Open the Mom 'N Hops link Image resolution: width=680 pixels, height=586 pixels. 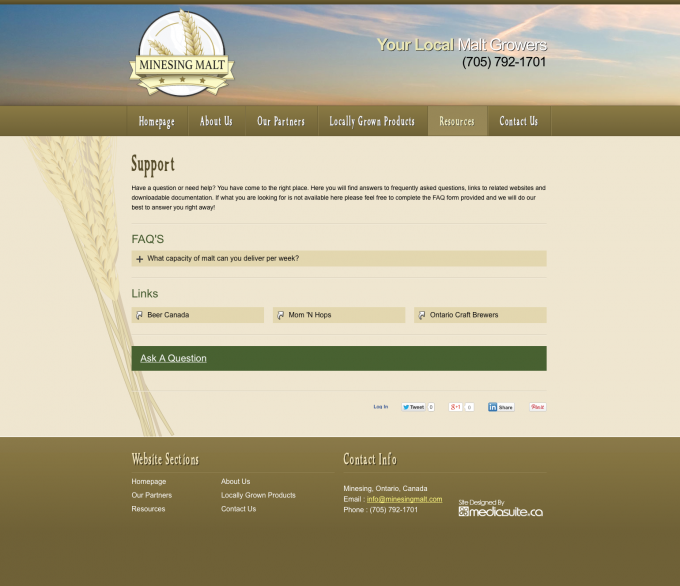(310, 315)
